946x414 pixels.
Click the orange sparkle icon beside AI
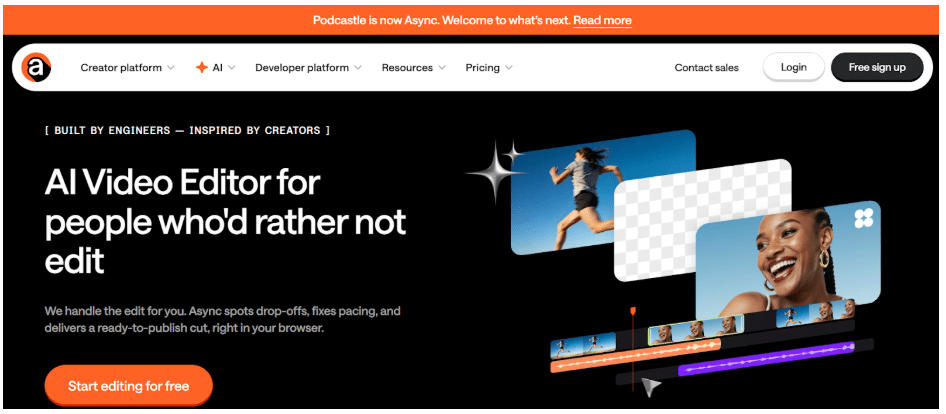202,68
